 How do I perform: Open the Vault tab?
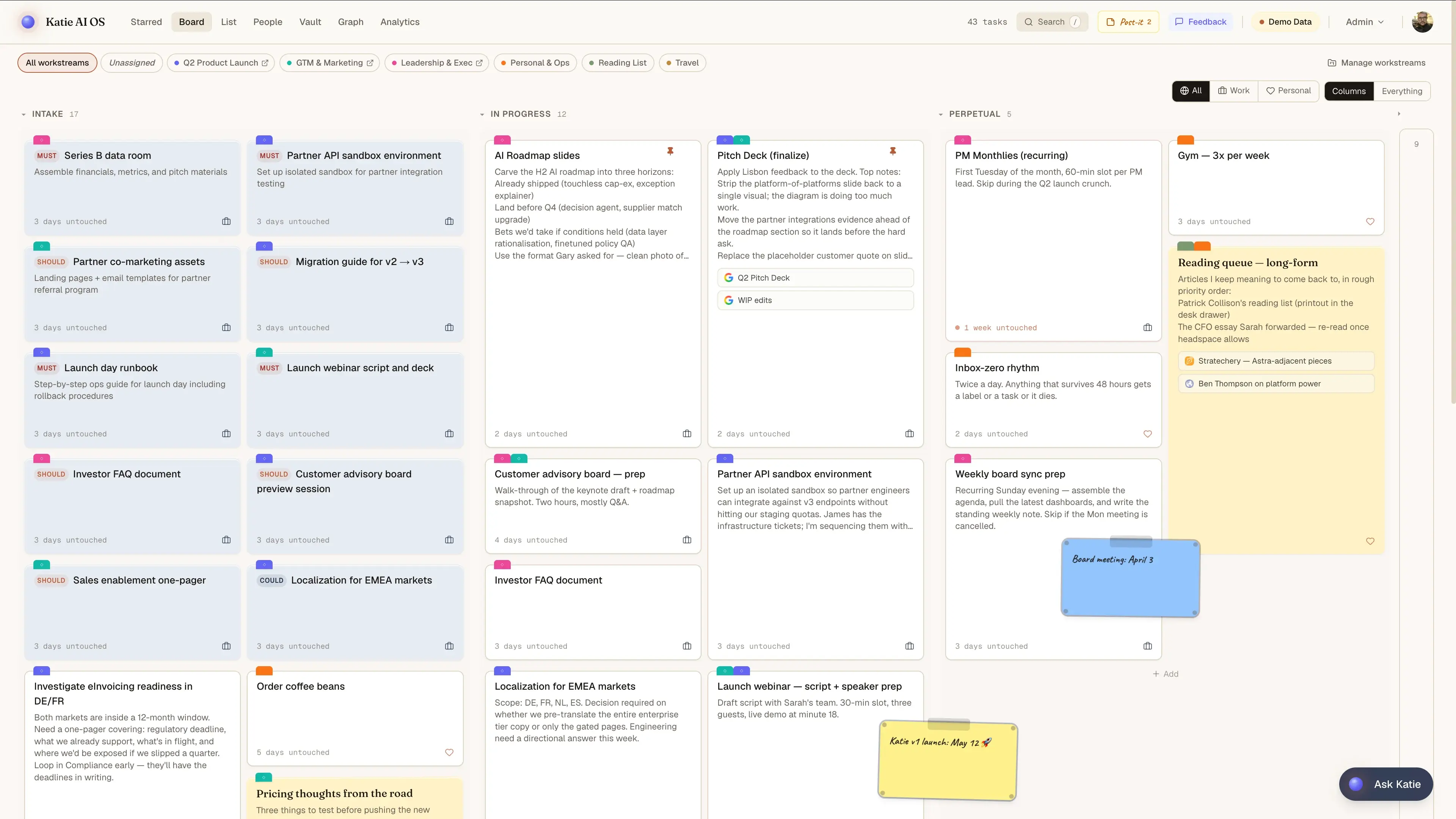pyautogui.click(x=310, y=22)
